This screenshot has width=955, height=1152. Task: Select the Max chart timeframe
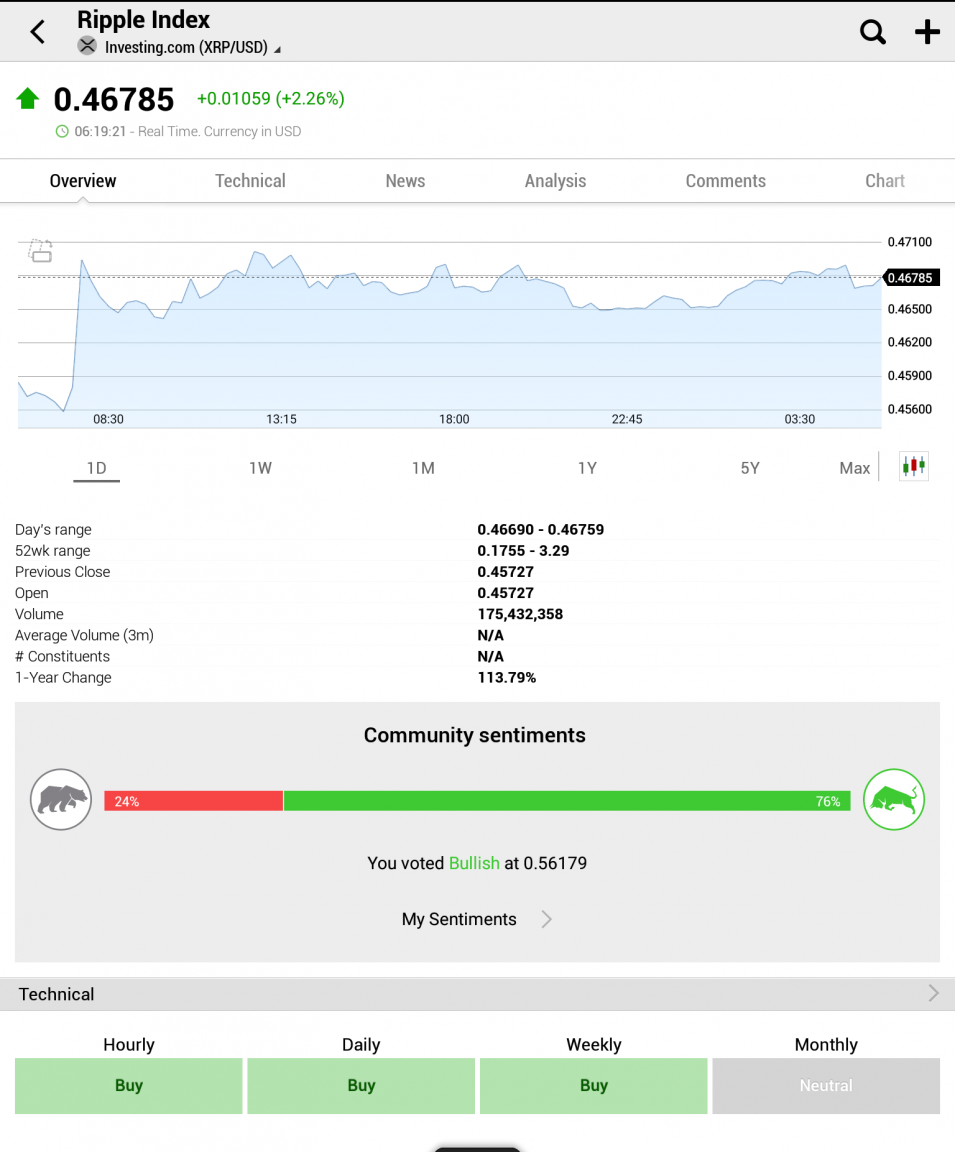click(854, 468)
